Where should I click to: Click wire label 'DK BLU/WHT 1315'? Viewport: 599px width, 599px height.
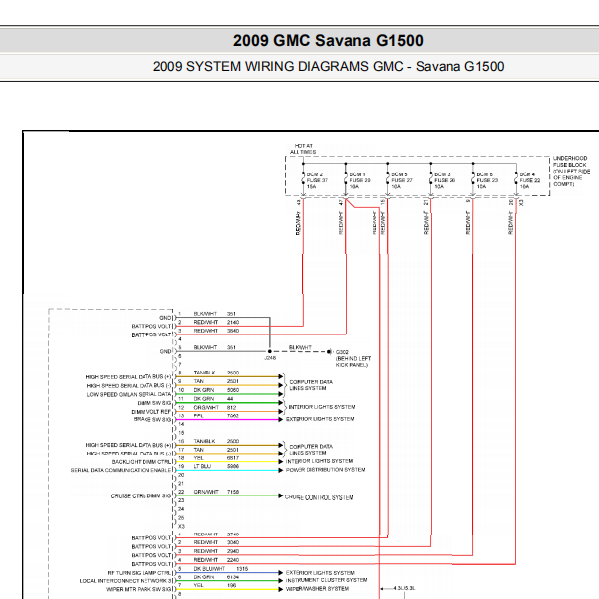pyautogui.click(x=221, y=568)
